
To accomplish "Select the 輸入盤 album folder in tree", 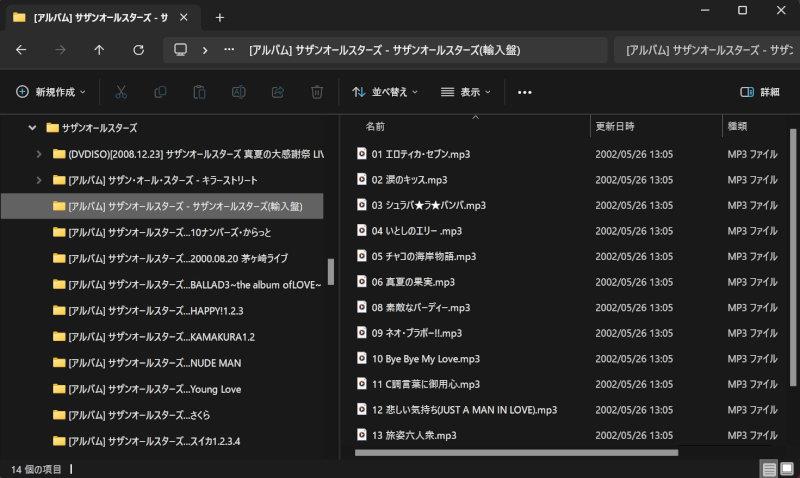I will tap(162, 206).
